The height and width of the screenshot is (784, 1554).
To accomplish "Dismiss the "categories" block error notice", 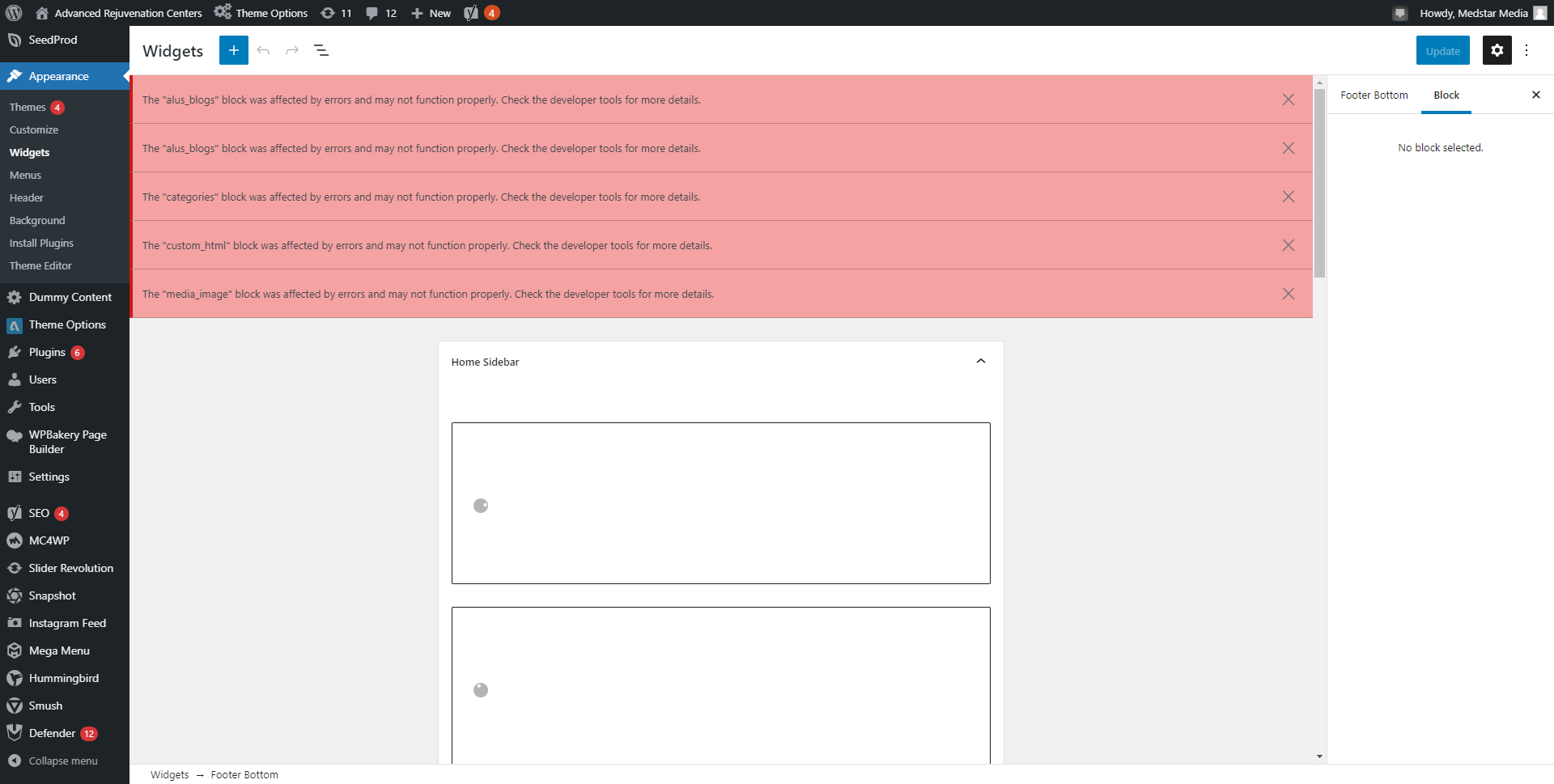I will (1289, 197).
